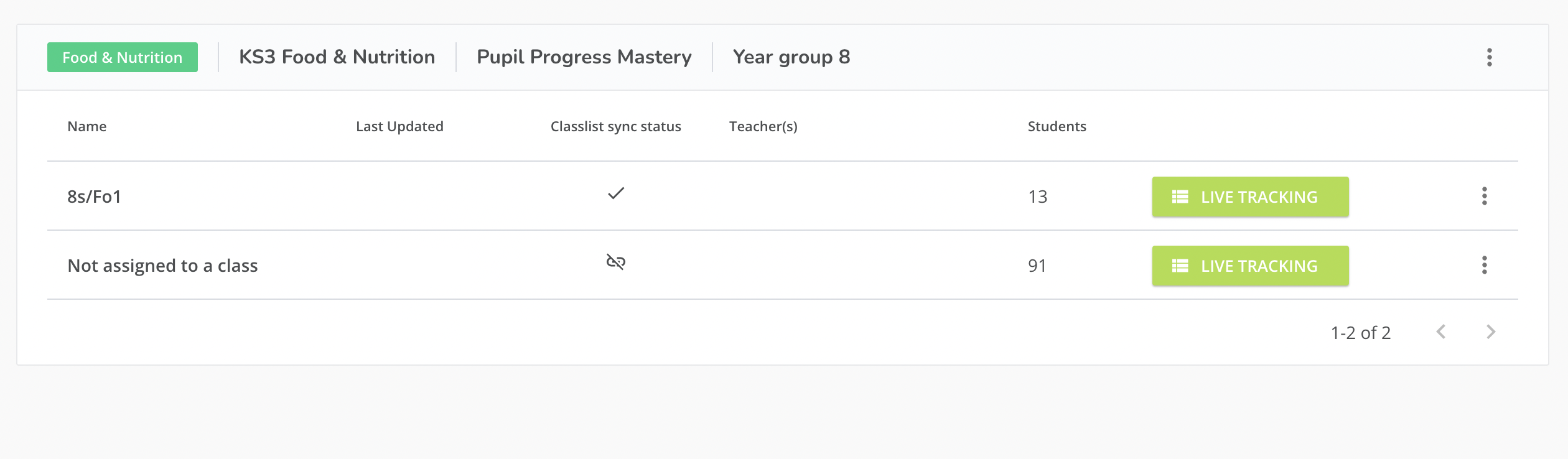Open three-dot menu for class 8s/Fo1
The height and width of the screenshot is (459, 1568).
(1484, 197)
